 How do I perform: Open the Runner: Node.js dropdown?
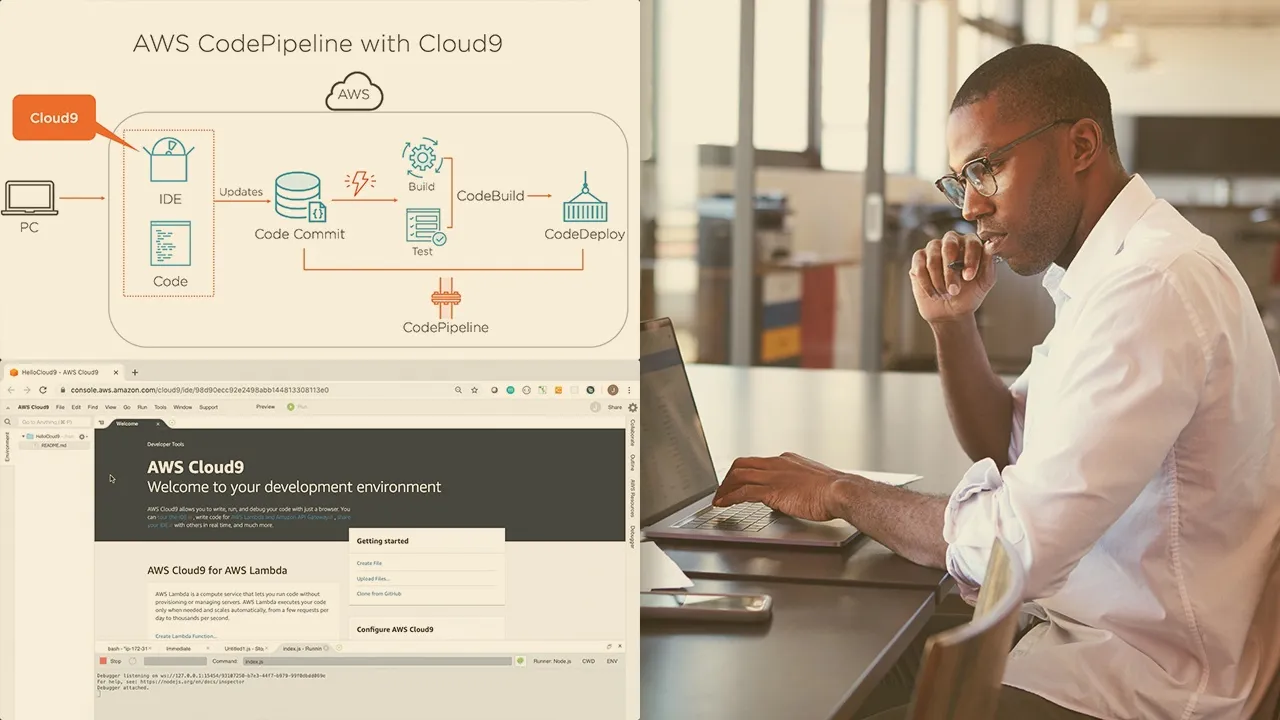click(551, 661)
